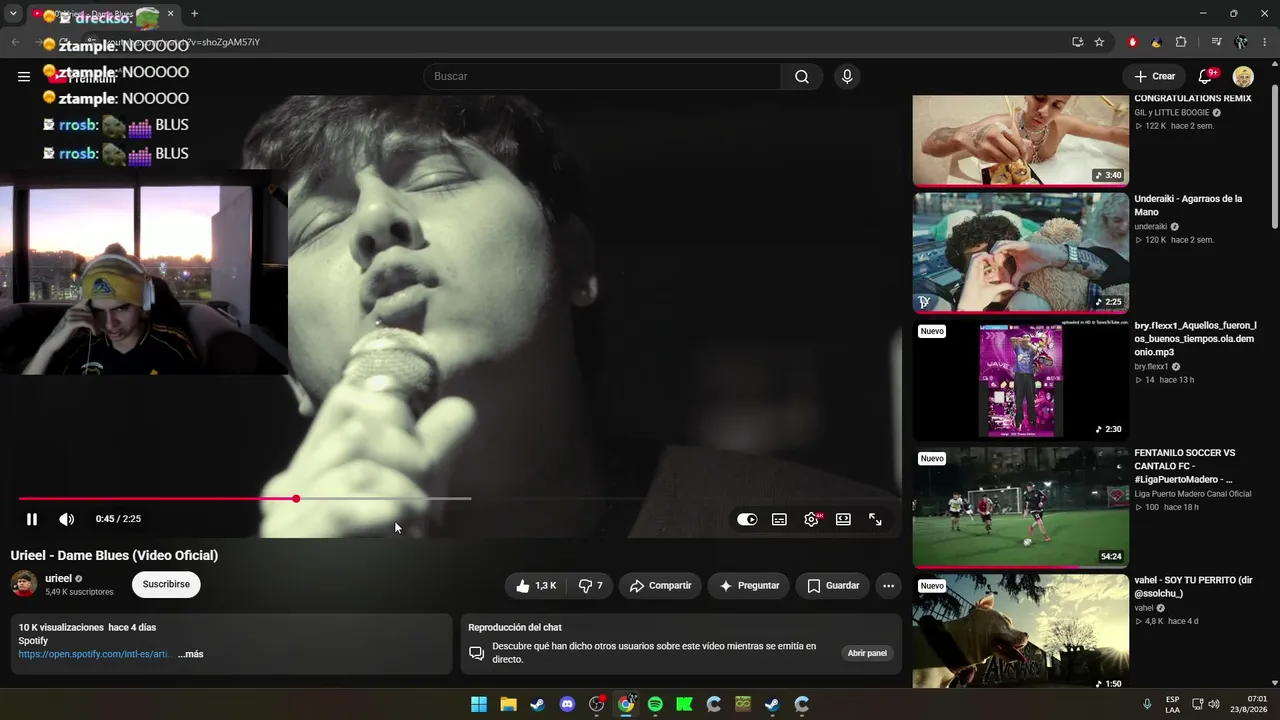Open the Spotify link in description

pyautogui.click(x=93, y=654)
